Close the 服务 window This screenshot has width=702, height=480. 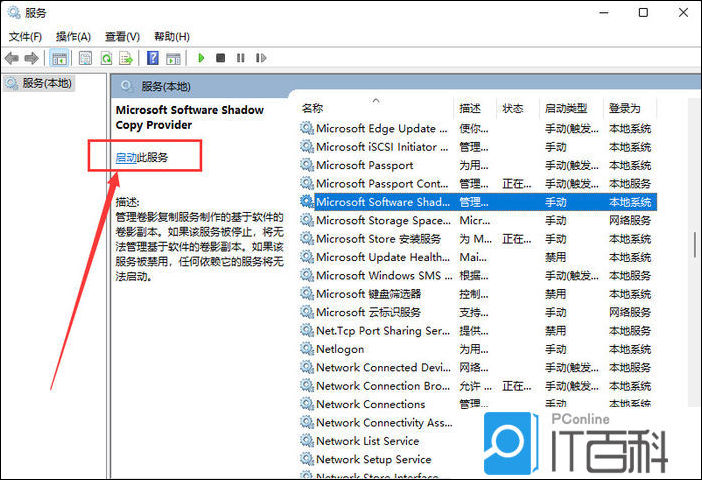click(683, 13)
